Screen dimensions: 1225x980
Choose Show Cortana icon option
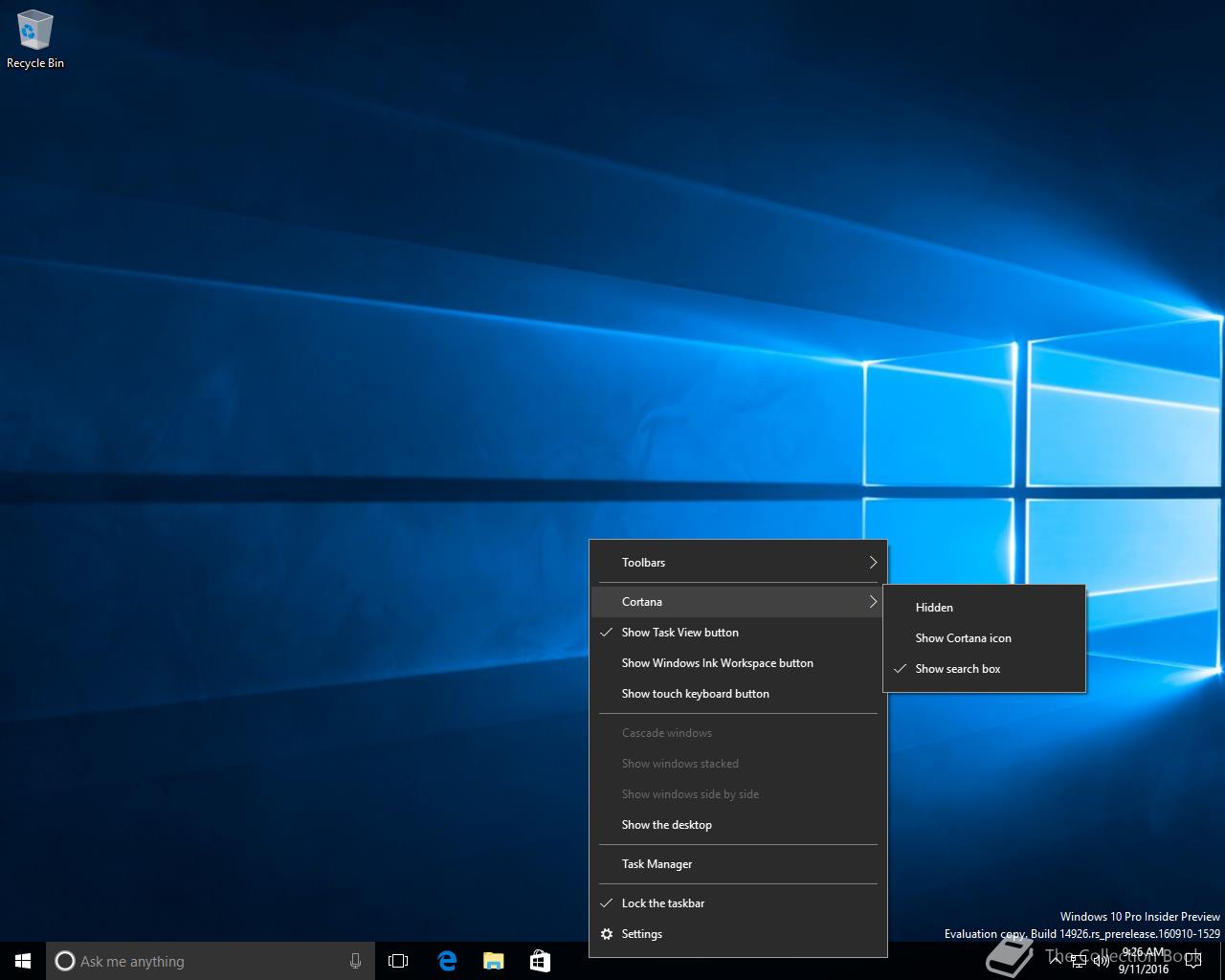click(x=963, y=638)
